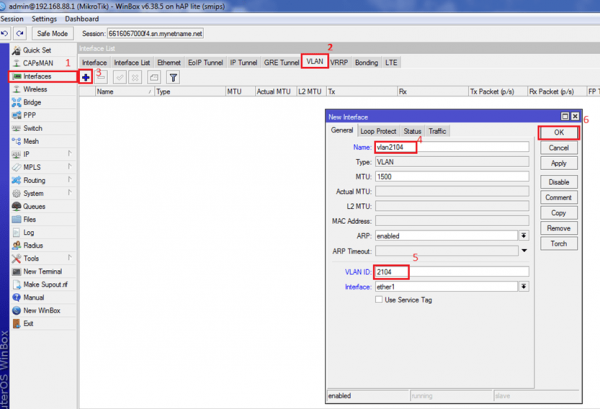The image size is (600, 409).
Task: Click the VLAN ID field
Action: coord(451,272)
